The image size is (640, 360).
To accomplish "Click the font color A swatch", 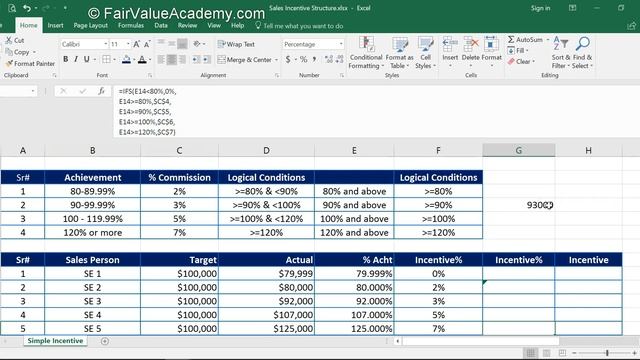I will 142,60.
